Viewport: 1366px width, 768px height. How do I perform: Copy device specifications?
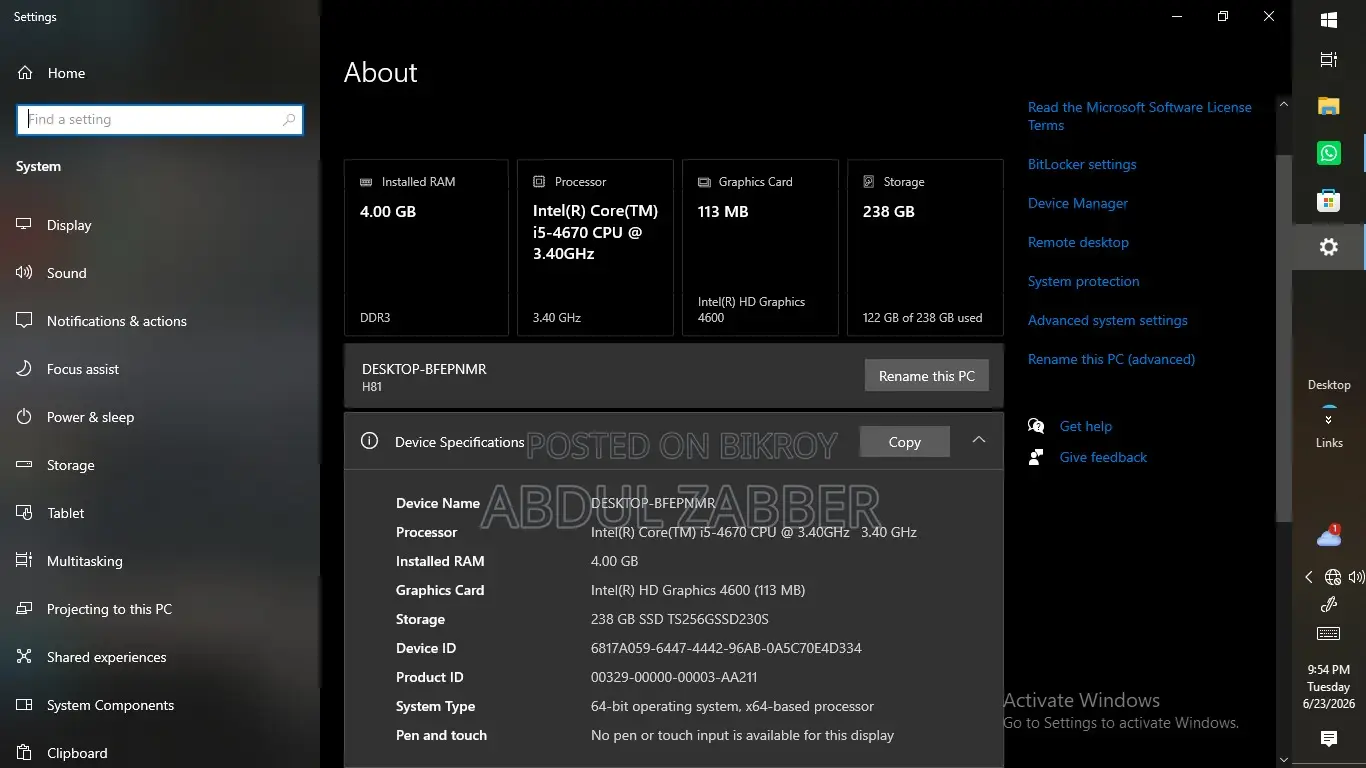point(905,442)
